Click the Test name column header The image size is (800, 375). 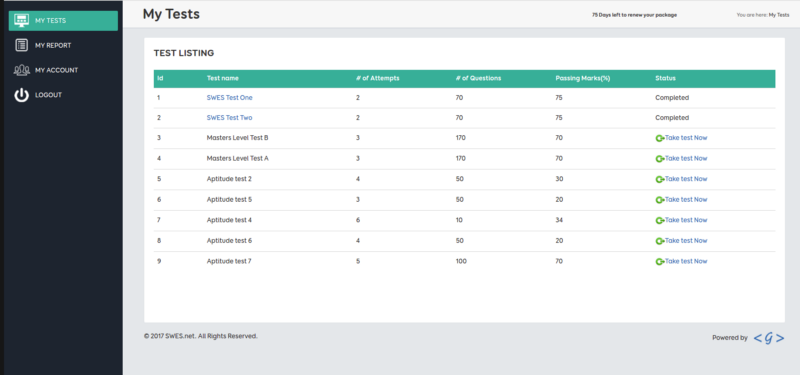222,79
